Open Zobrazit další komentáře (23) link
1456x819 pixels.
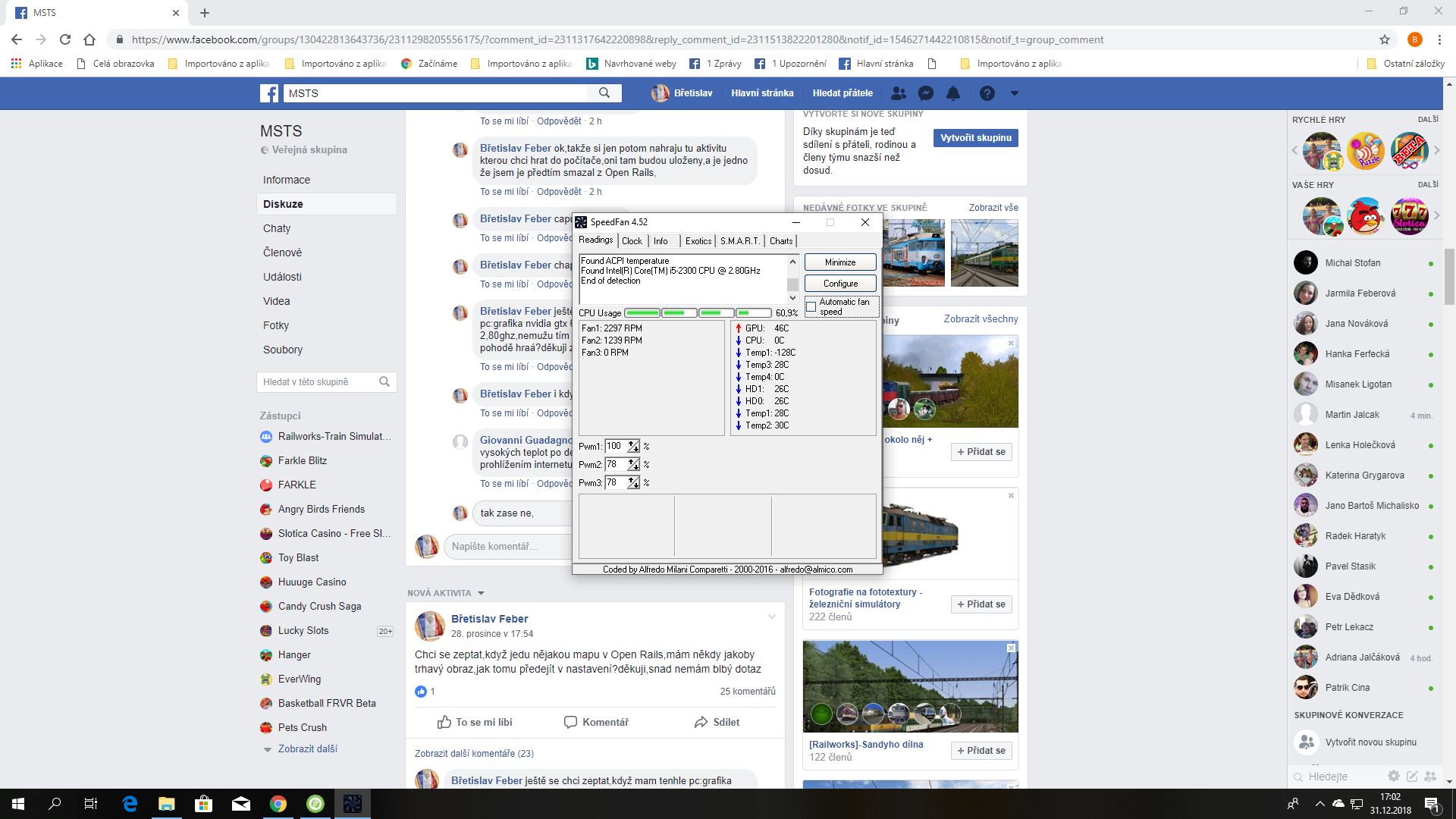(474, 754)
